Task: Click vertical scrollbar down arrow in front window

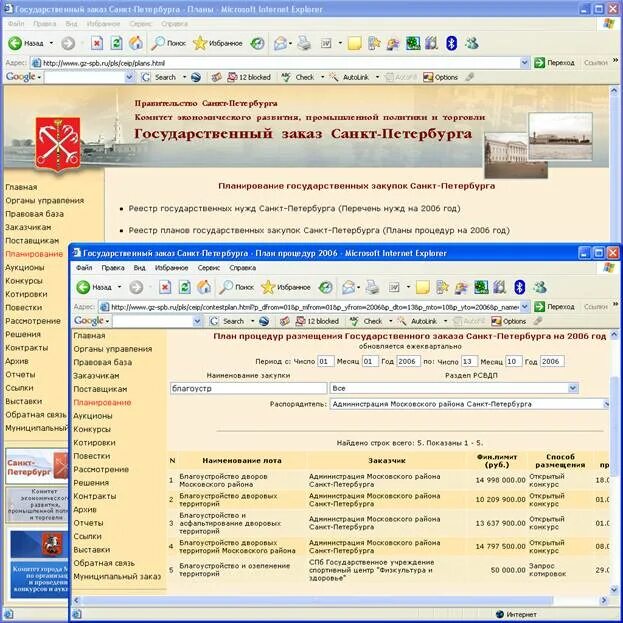Action: (613, 589)
